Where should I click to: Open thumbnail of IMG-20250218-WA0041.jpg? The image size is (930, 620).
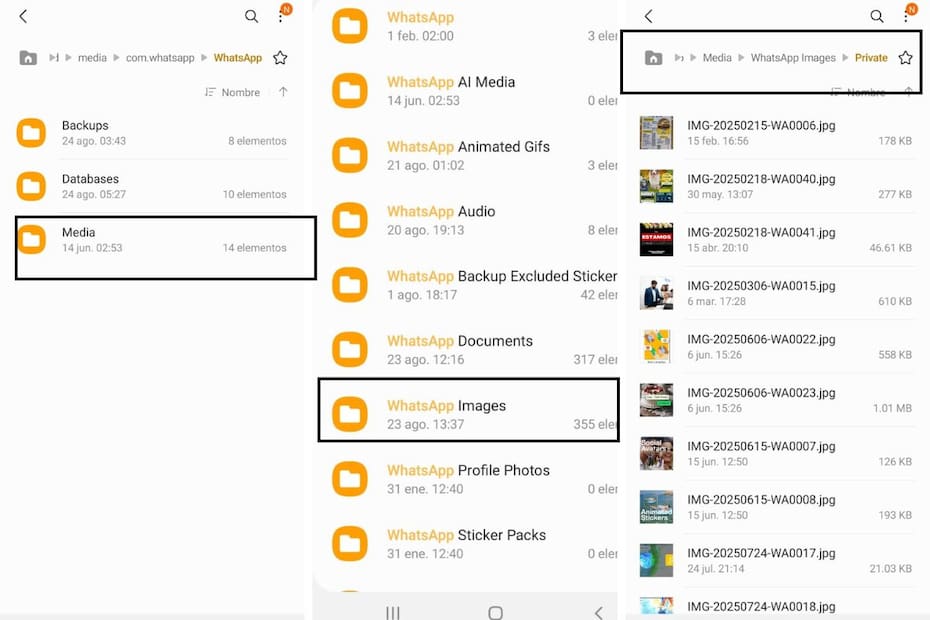pyautogui.click(x=657, y=240)
